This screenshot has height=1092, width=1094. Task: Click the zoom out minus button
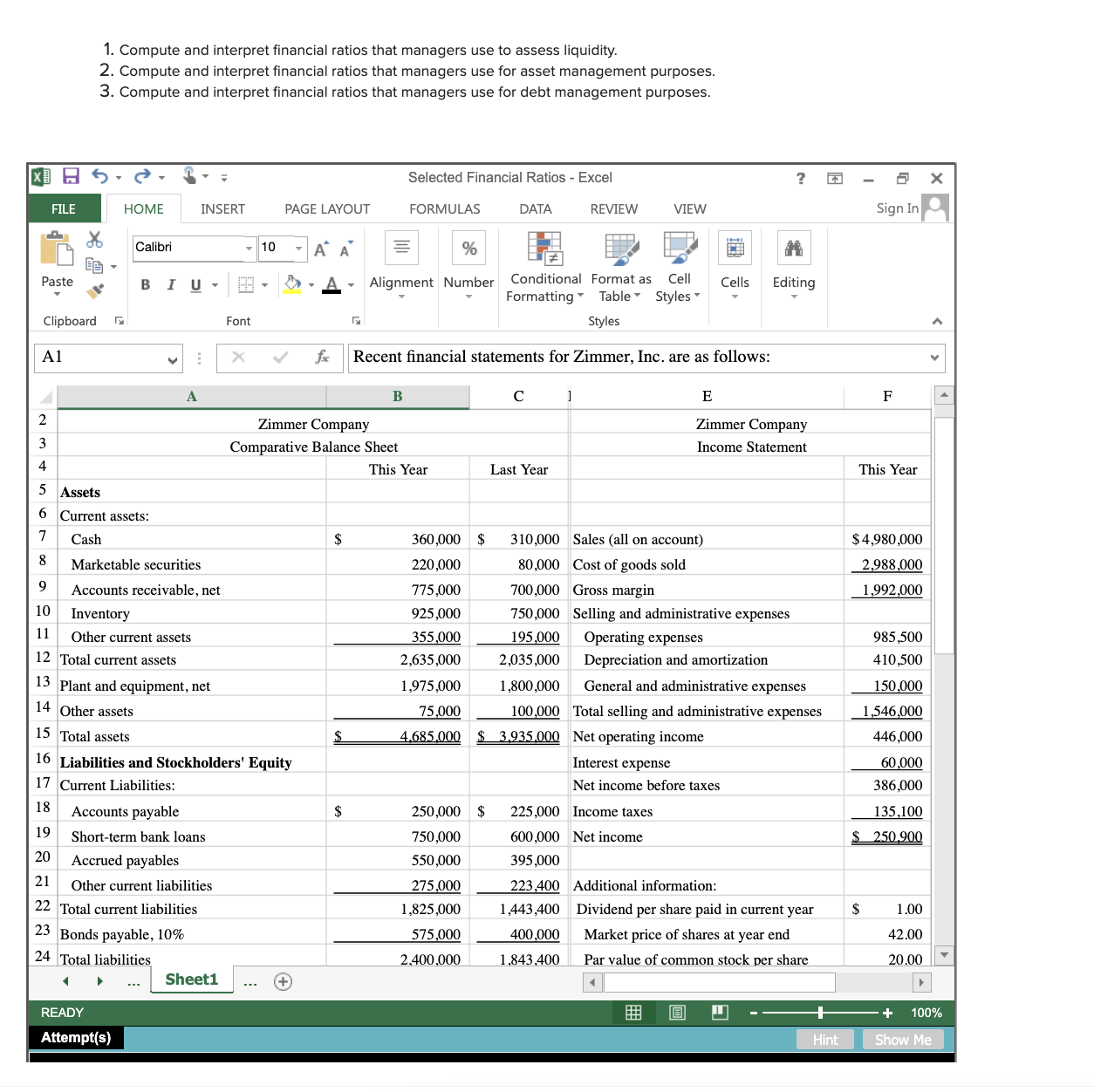click(x=753, y=1013)
